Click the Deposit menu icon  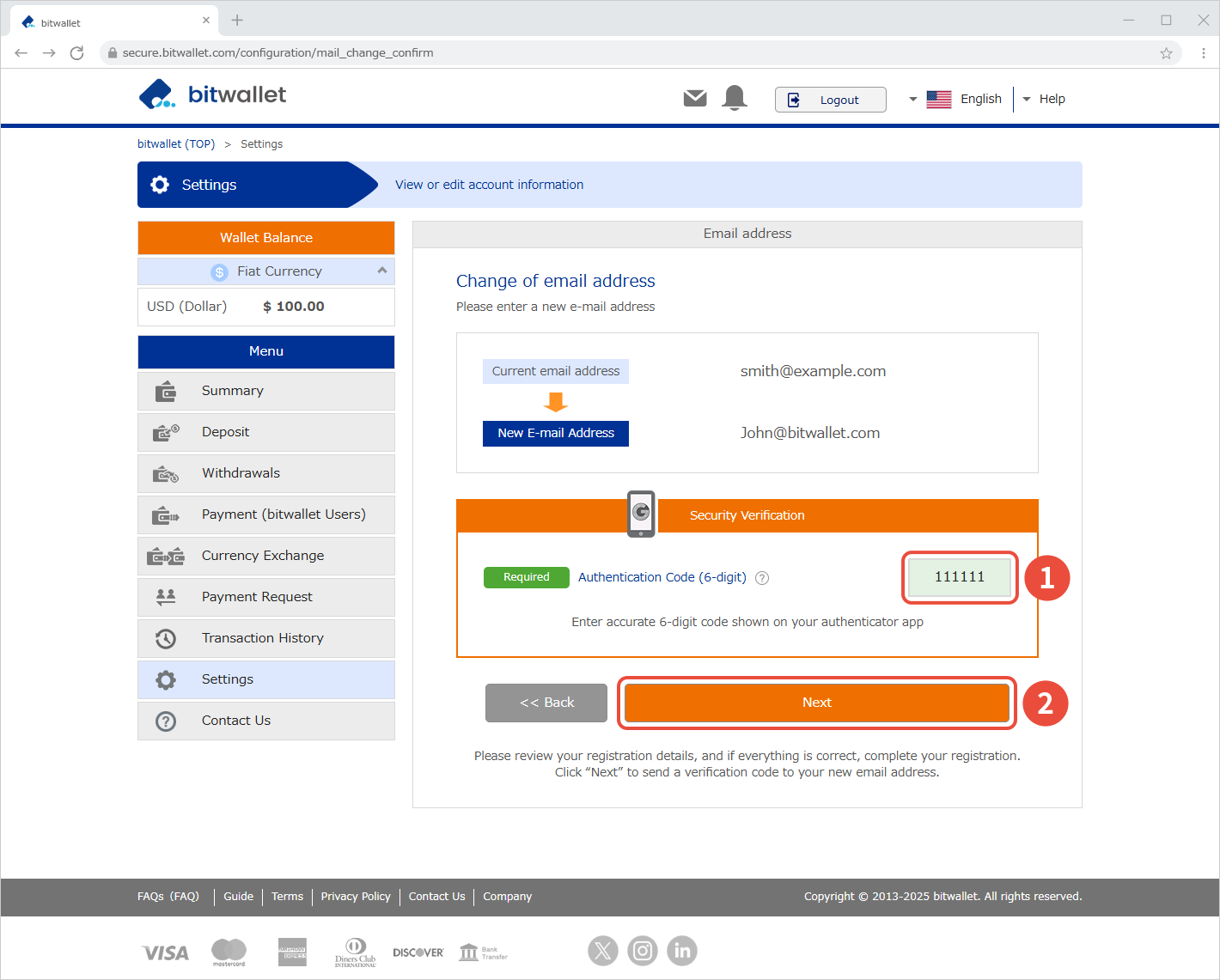click(x=166, y=433)
